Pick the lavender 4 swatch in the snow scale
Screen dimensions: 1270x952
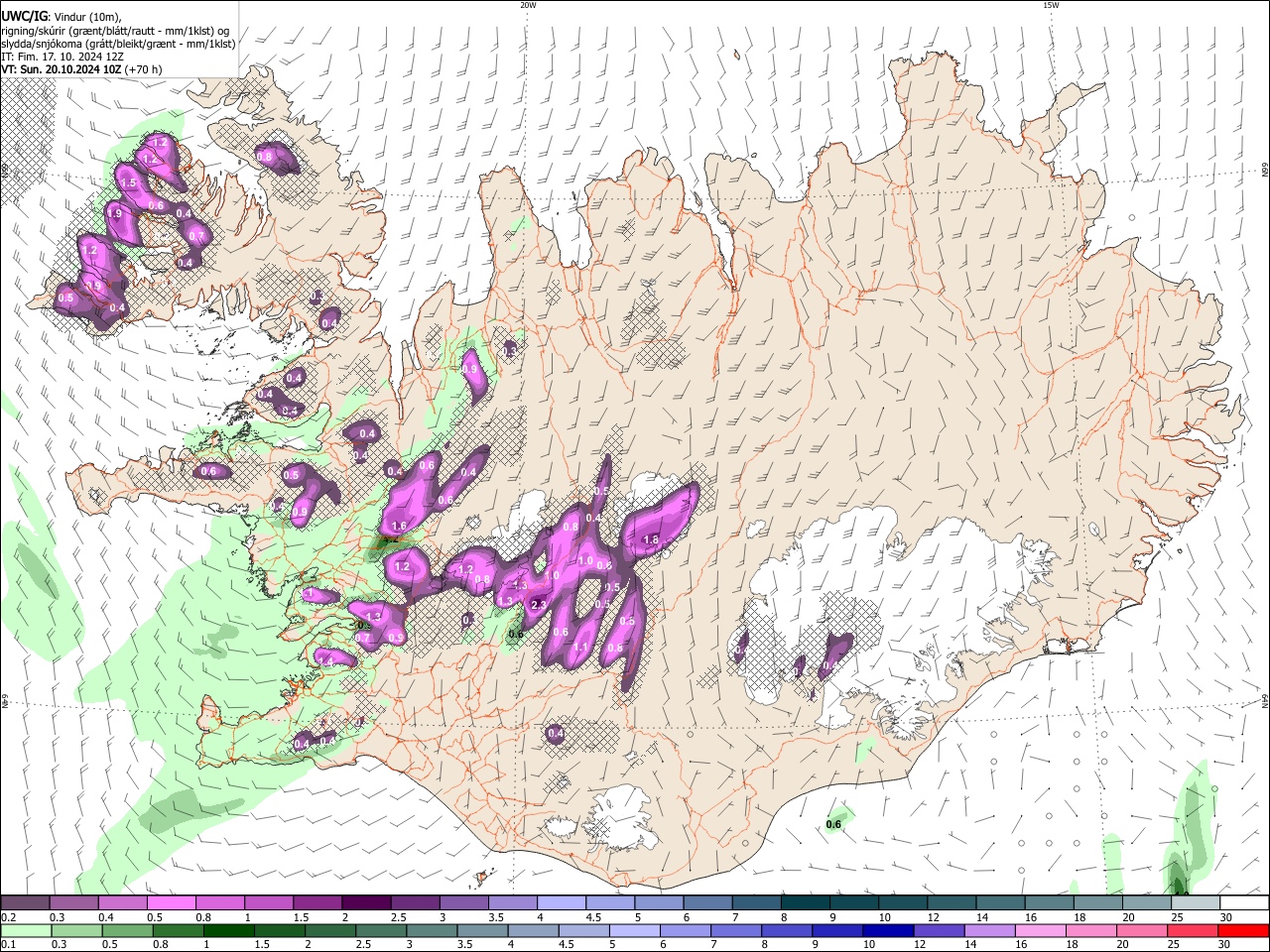click(562, 902)
